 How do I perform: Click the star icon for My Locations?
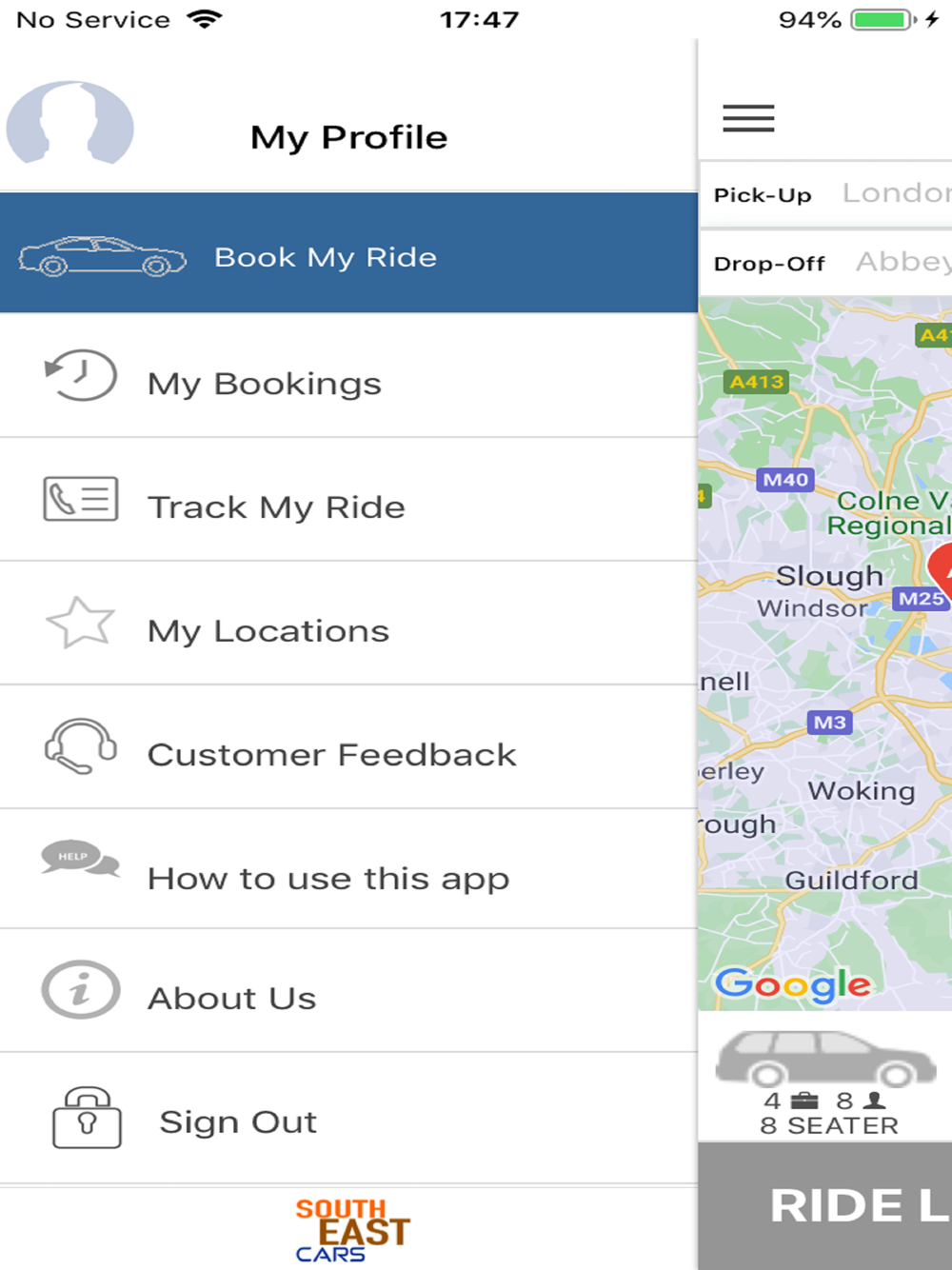(81, 623)
